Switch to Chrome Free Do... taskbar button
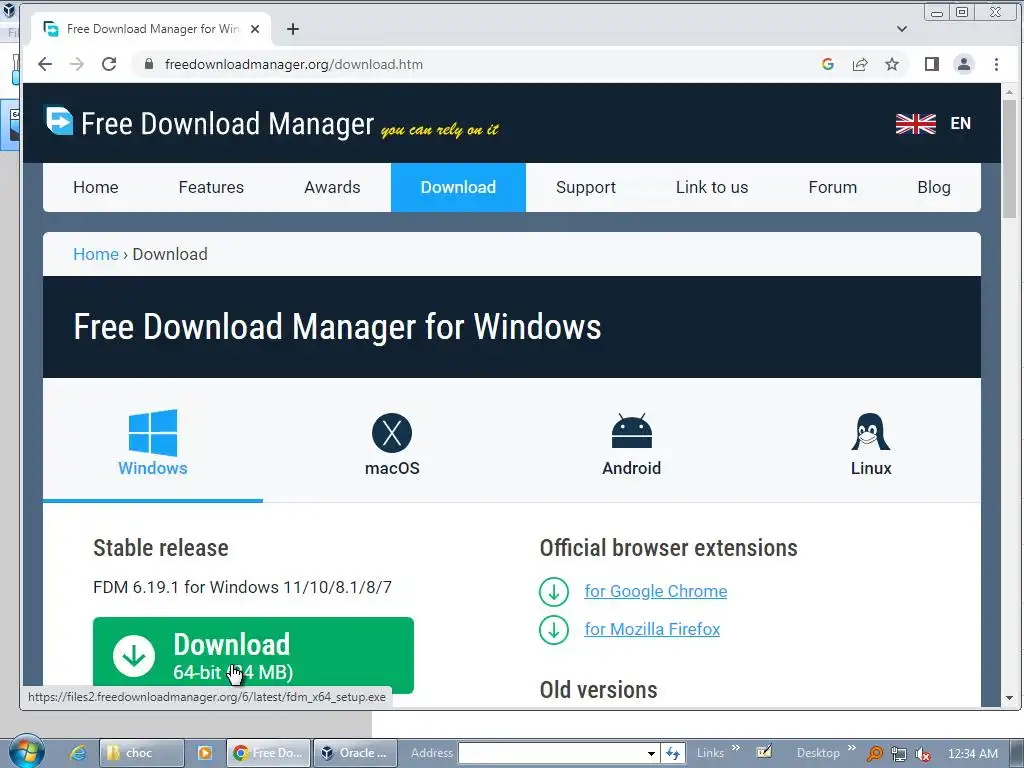Image resolution: width=1024 pixels, height=768 pixels. (x=268, y=753)
